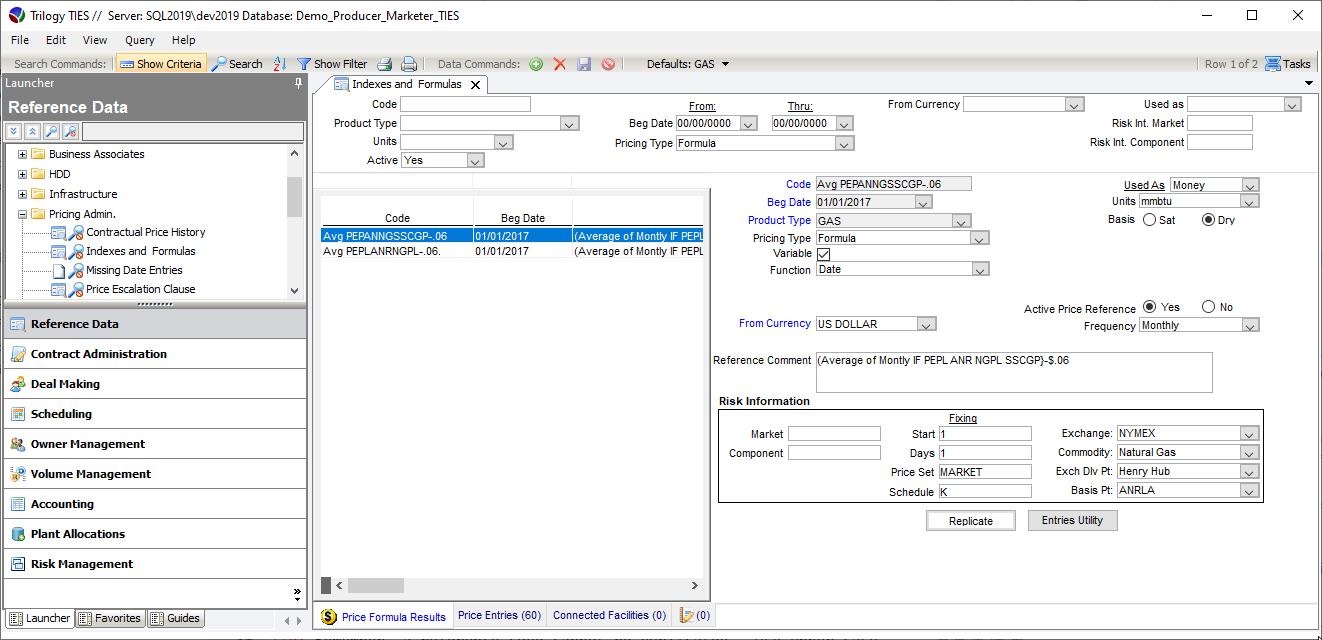Viewport: 1322px width, 640px height.
Task: Click the Search magnifier toolbar button
Action: click(237, 64)
